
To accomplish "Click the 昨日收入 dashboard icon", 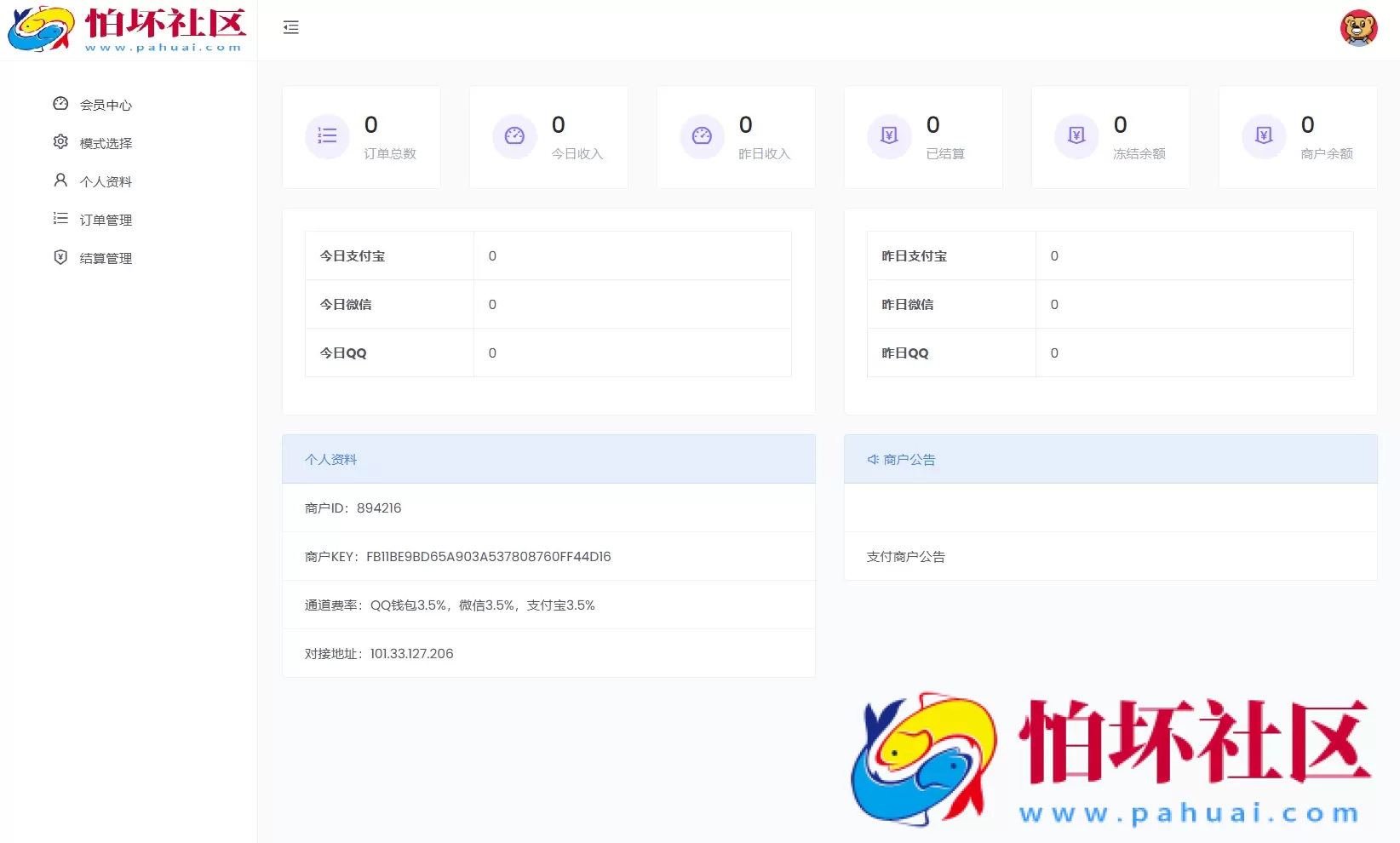I will 702,135.
